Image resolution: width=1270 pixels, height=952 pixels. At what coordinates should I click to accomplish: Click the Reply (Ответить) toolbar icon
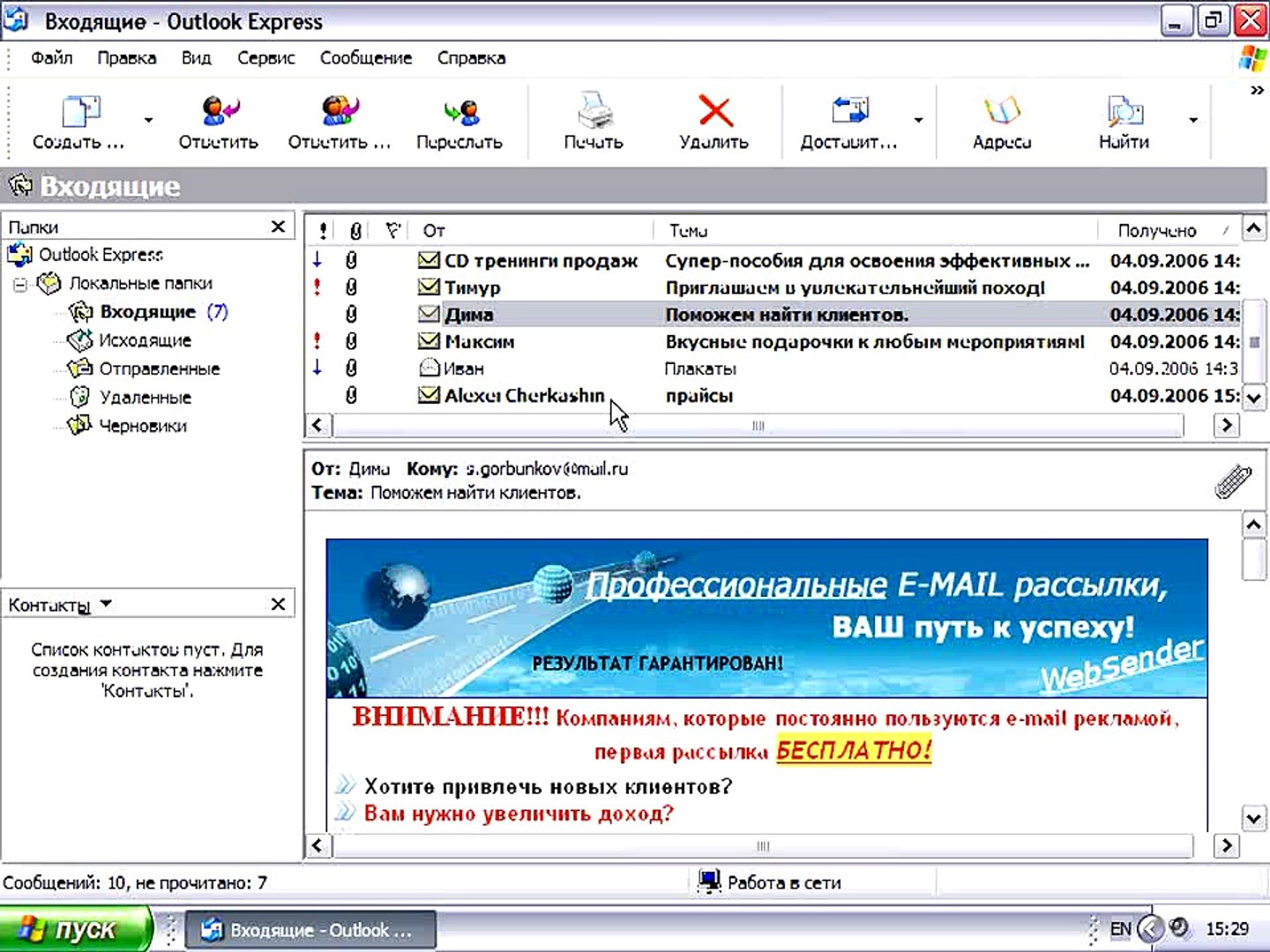tap(219, 111)
